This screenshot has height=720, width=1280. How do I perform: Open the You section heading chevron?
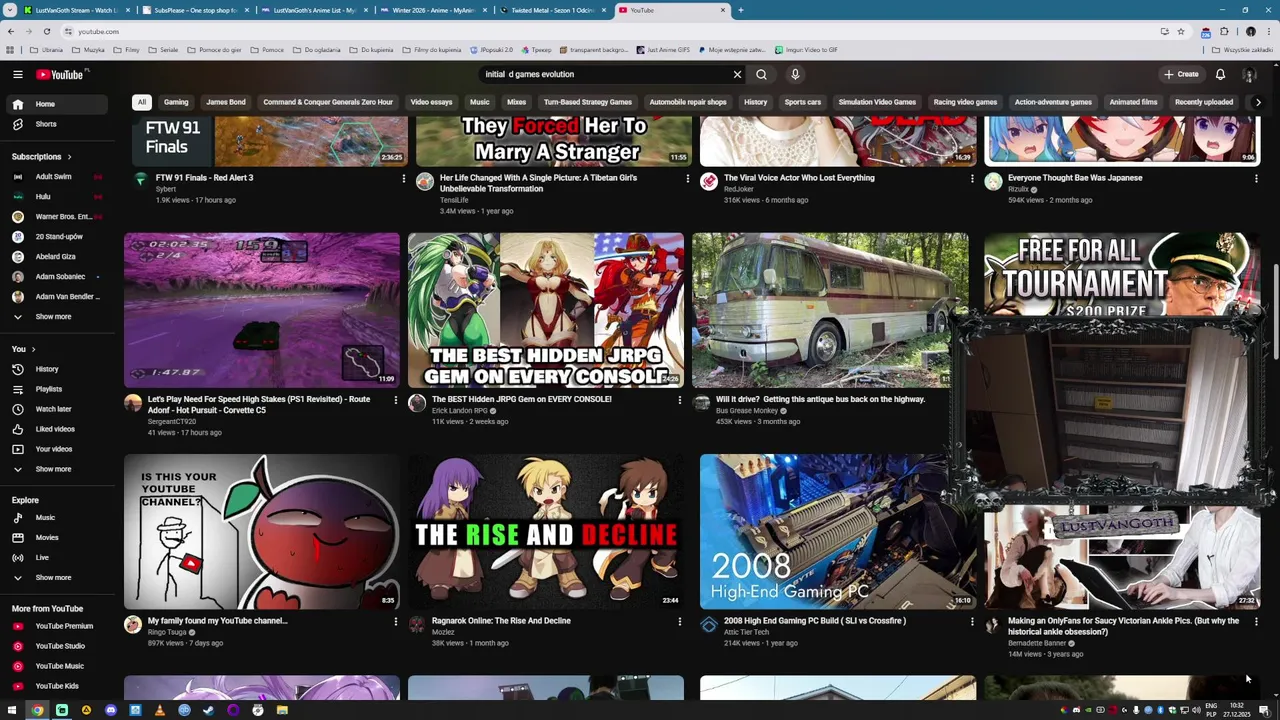tap(33, 349)
